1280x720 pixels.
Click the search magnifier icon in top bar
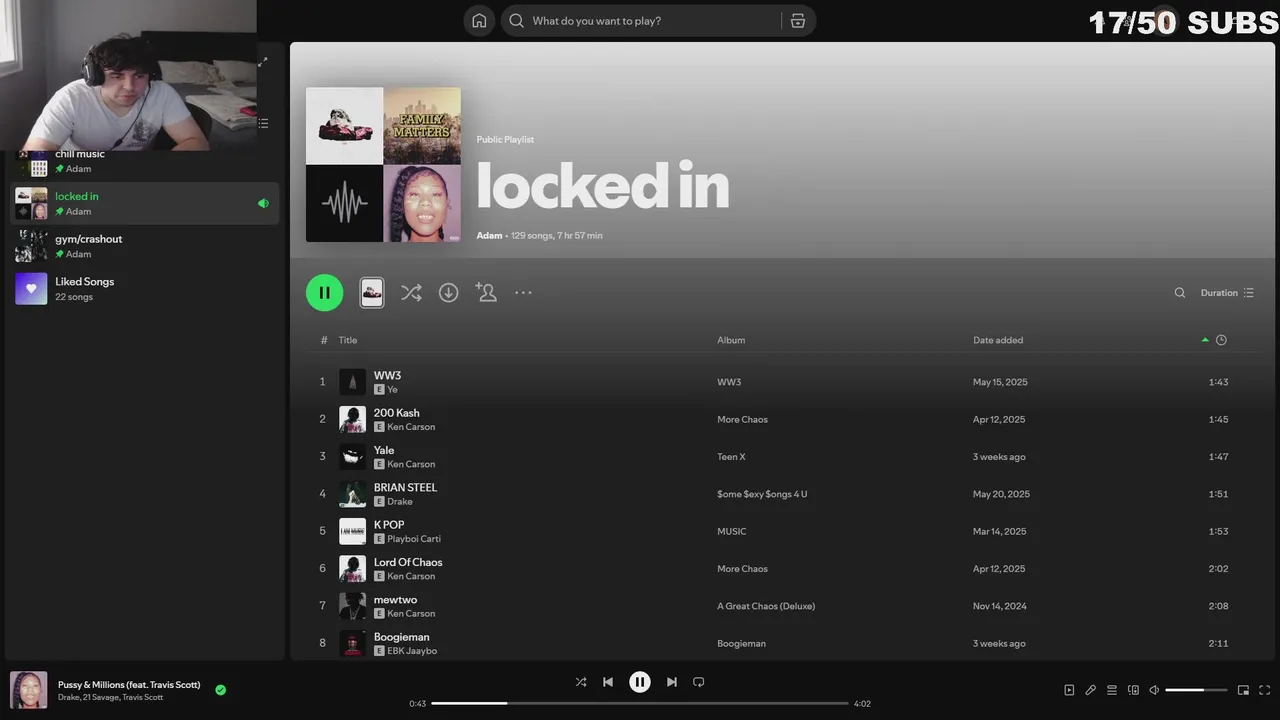pos(516,21)
